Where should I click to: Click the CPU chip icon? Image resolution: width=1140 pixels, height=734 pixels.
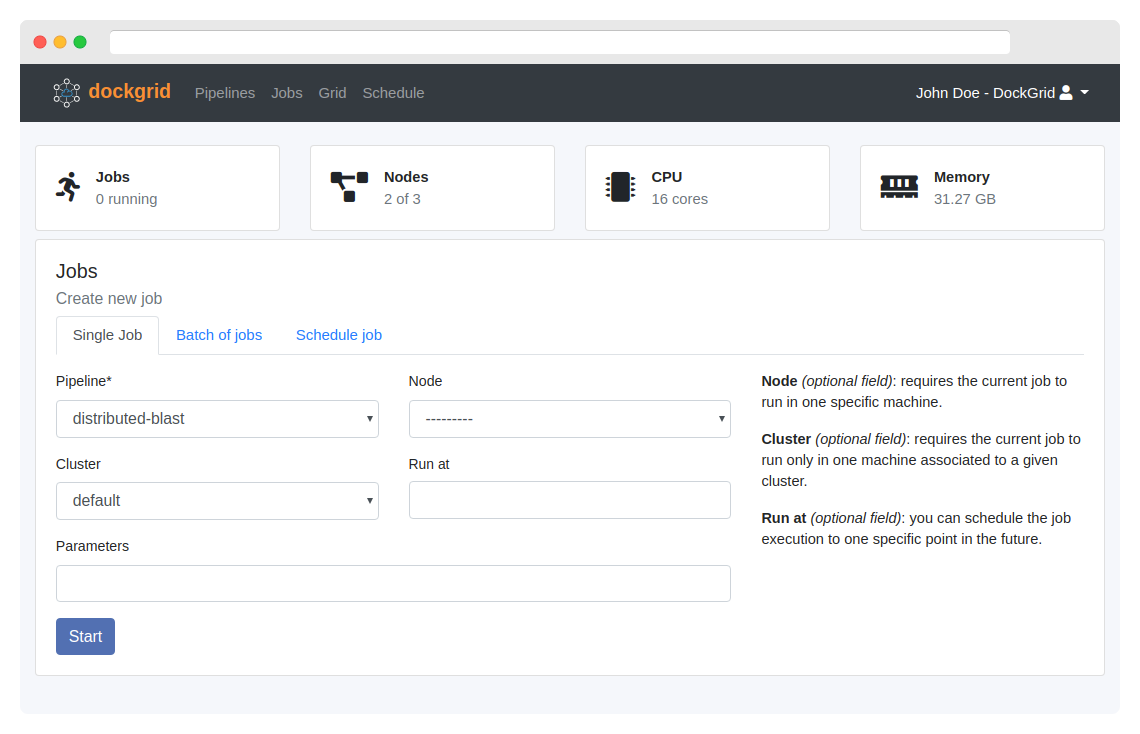(x=620, y=187)
